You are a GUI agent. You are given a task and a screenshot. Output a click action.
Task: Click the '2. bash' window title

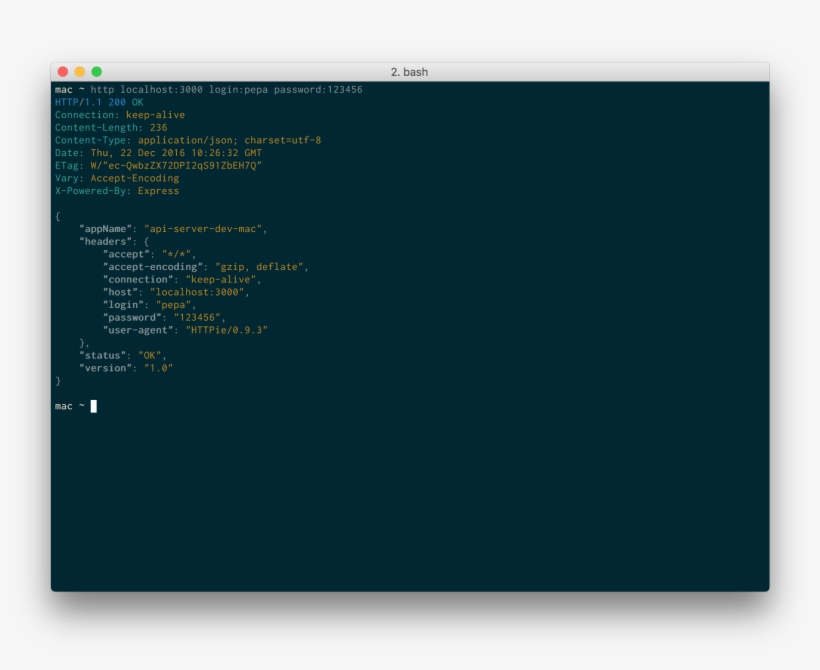click(x=409, y=72)
